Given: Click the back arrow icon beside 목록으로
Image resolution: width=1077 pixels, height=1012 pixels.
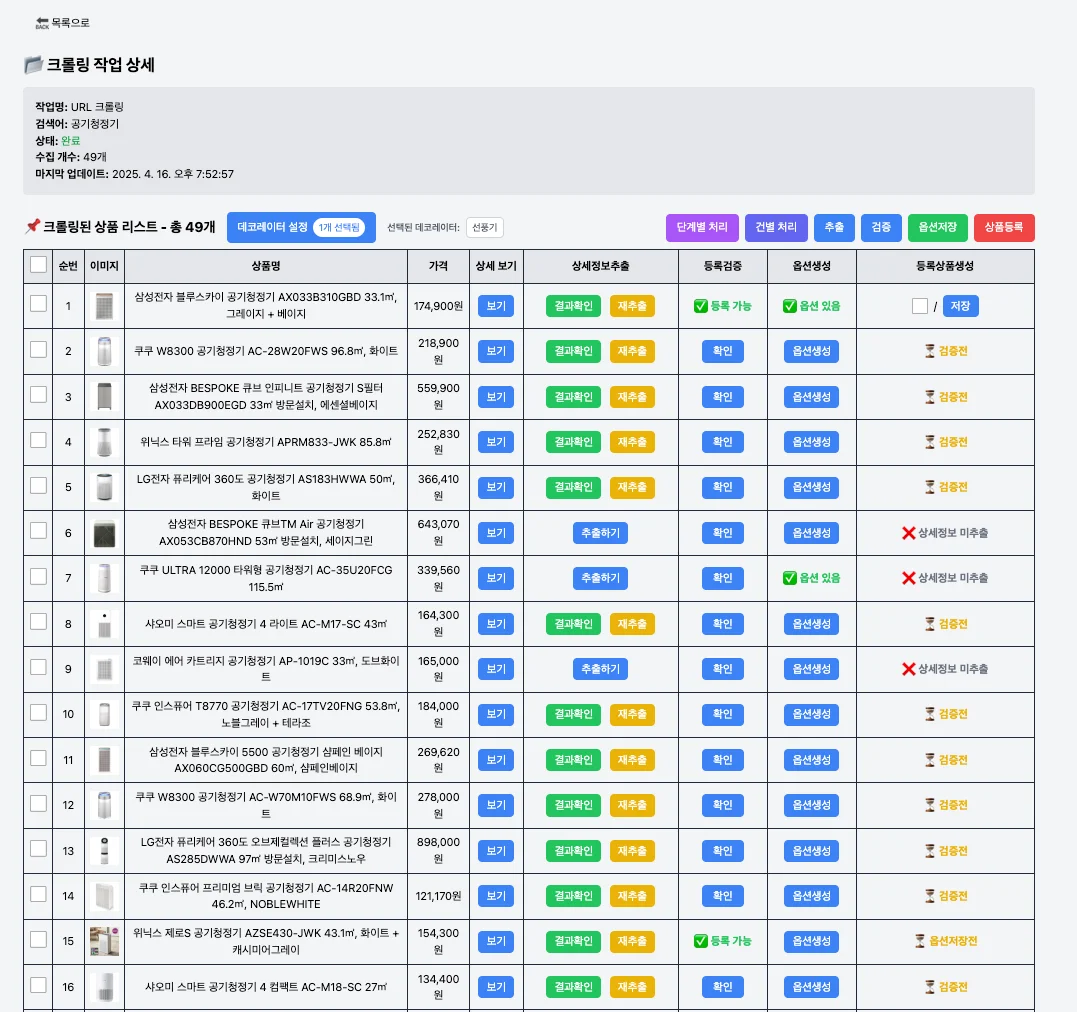Looking at the screenshot, I should click(x=42, y=23).
